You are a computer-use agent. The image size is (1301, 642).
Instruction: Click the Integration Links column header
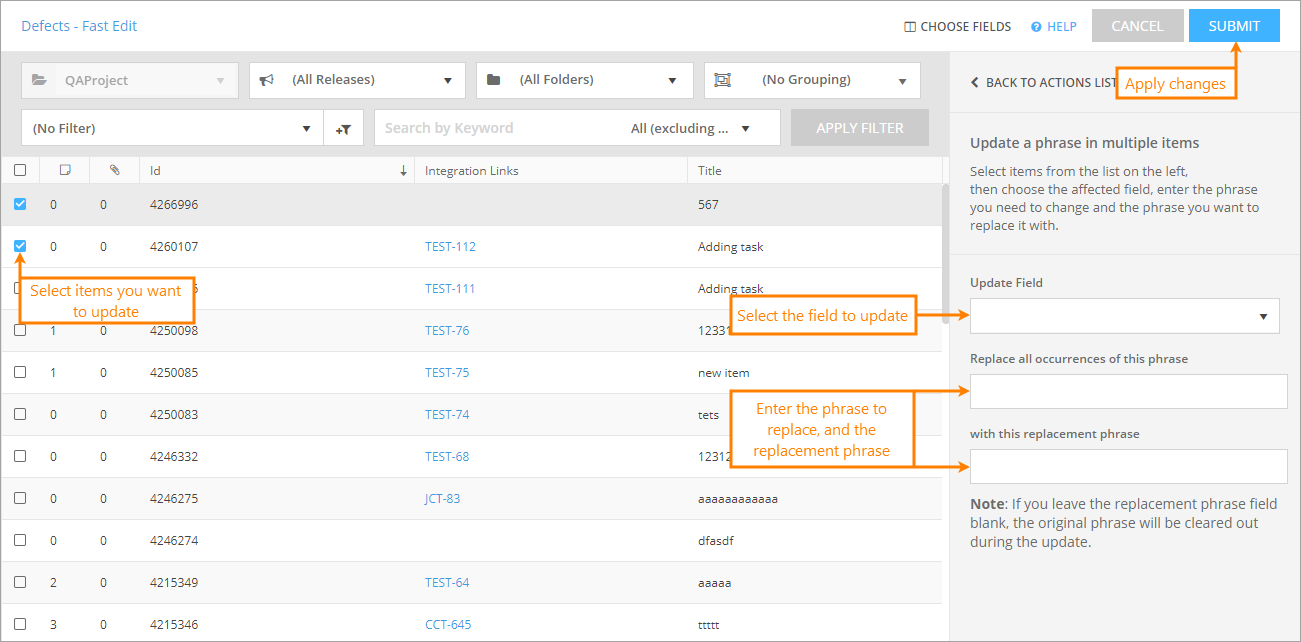[x=471, y=171]
